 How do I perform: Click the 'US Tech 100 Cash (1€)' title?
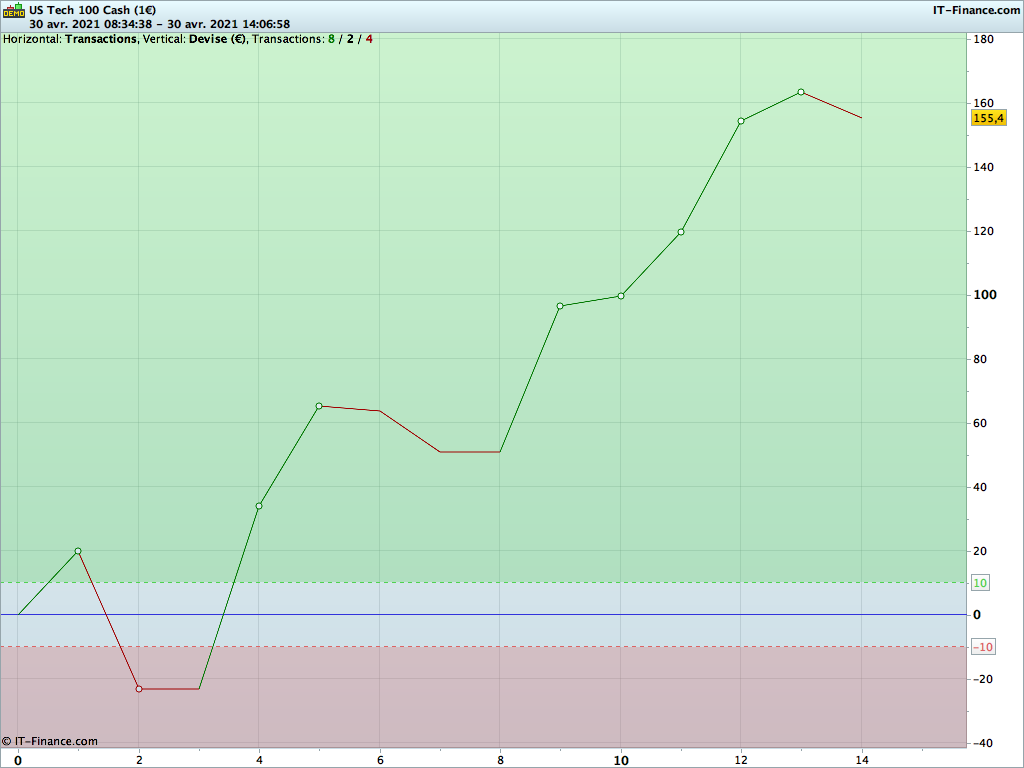click(x=92, y=10)
